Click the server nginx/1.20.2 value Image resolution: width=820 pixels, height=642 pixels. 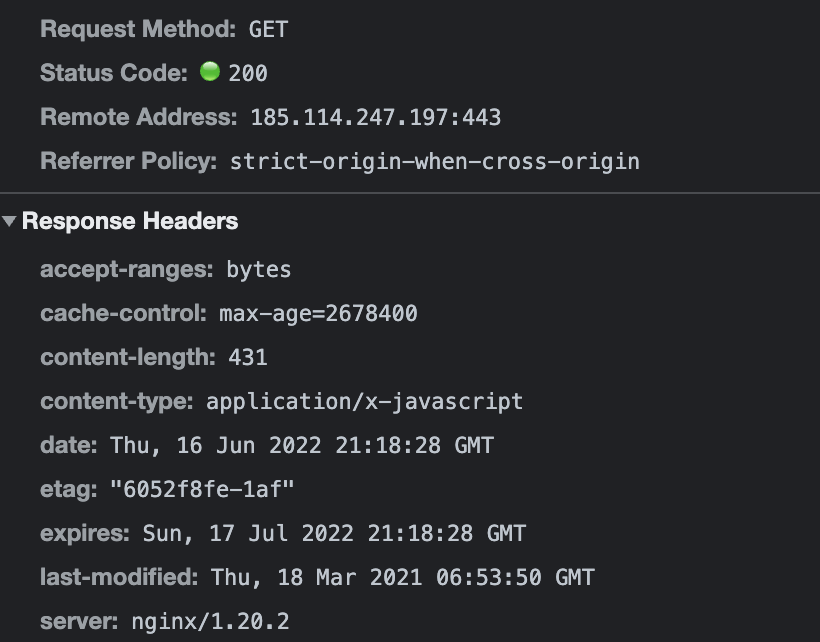click(210, 621)
